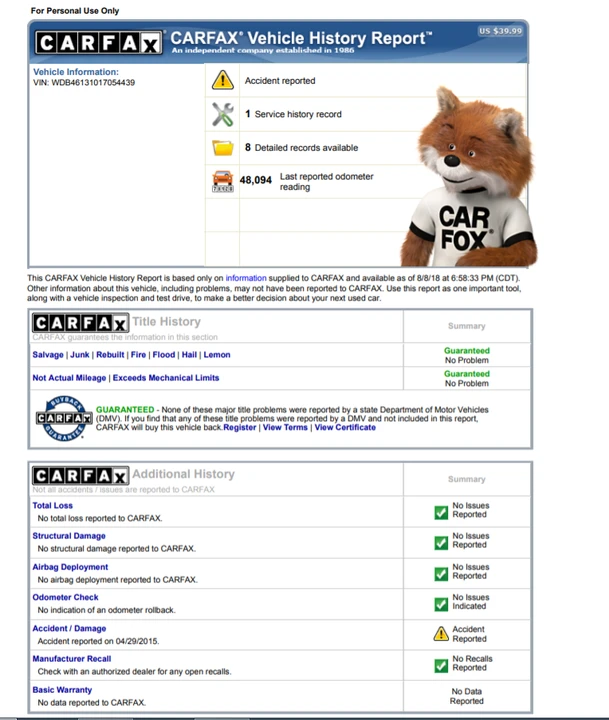
Task: Click 'Check with an authorized dealer' recall text
Action: coord(135,671)
